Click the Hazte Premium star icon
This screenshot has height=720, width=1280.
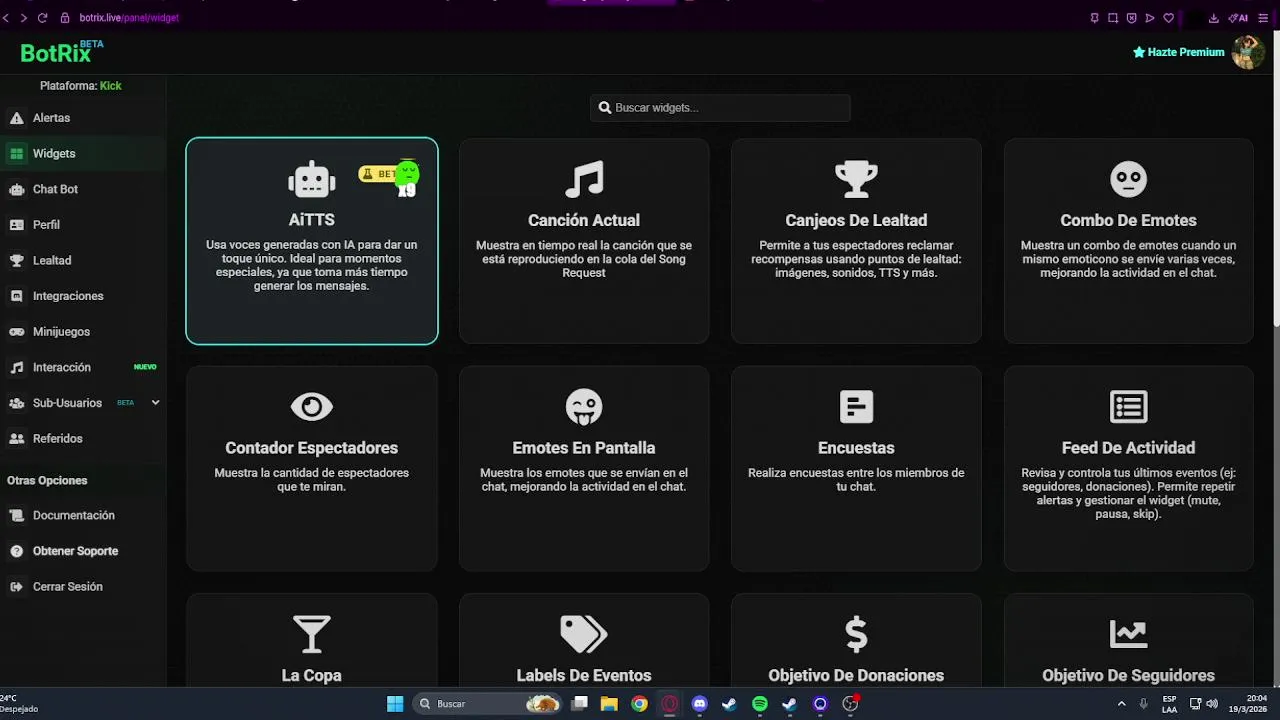1139,52
